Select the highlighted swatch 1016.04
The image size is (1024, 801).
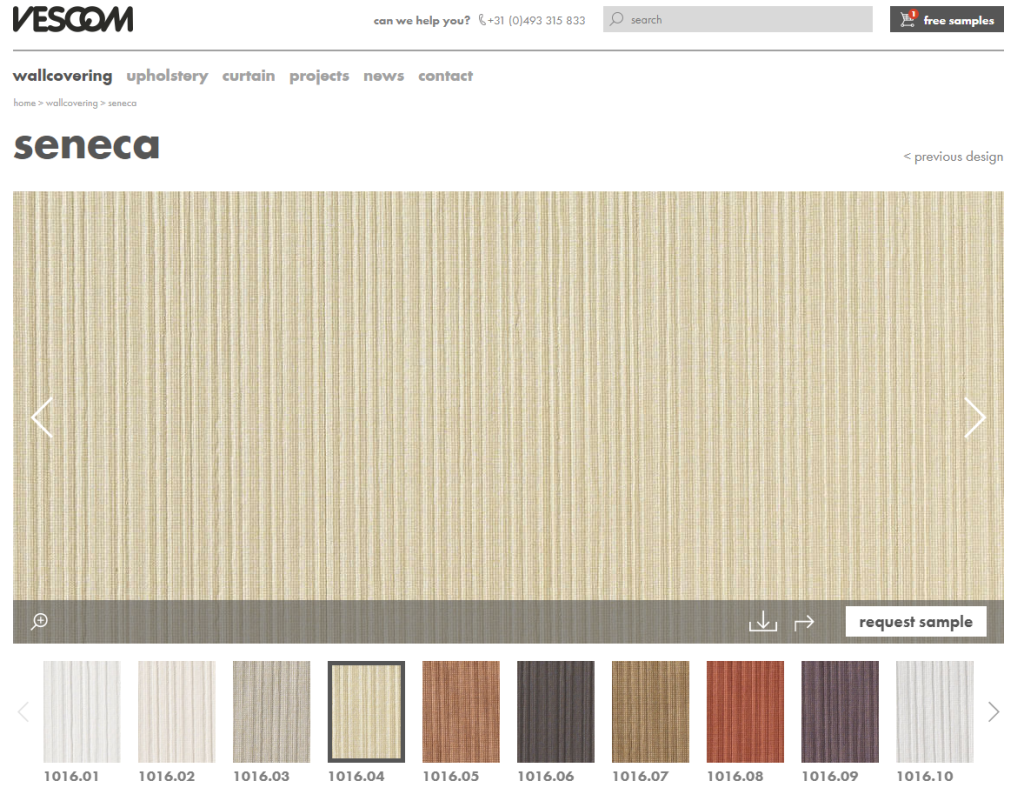[x=366, y=712]
